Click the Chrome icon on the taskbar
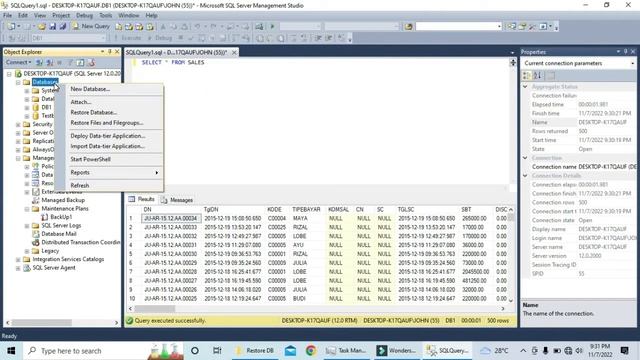Image resolution: width=640 pixels, height=360 pixels. (311, 351)
